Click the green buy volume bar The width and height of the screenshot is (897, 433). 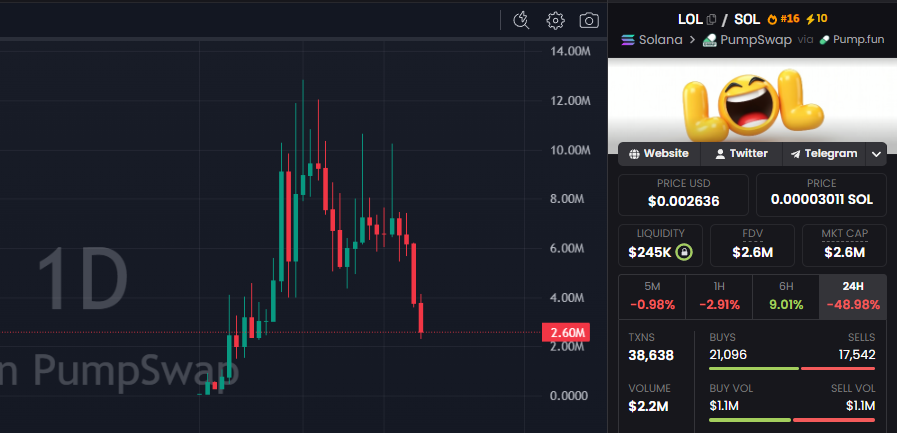pos(750,420)
